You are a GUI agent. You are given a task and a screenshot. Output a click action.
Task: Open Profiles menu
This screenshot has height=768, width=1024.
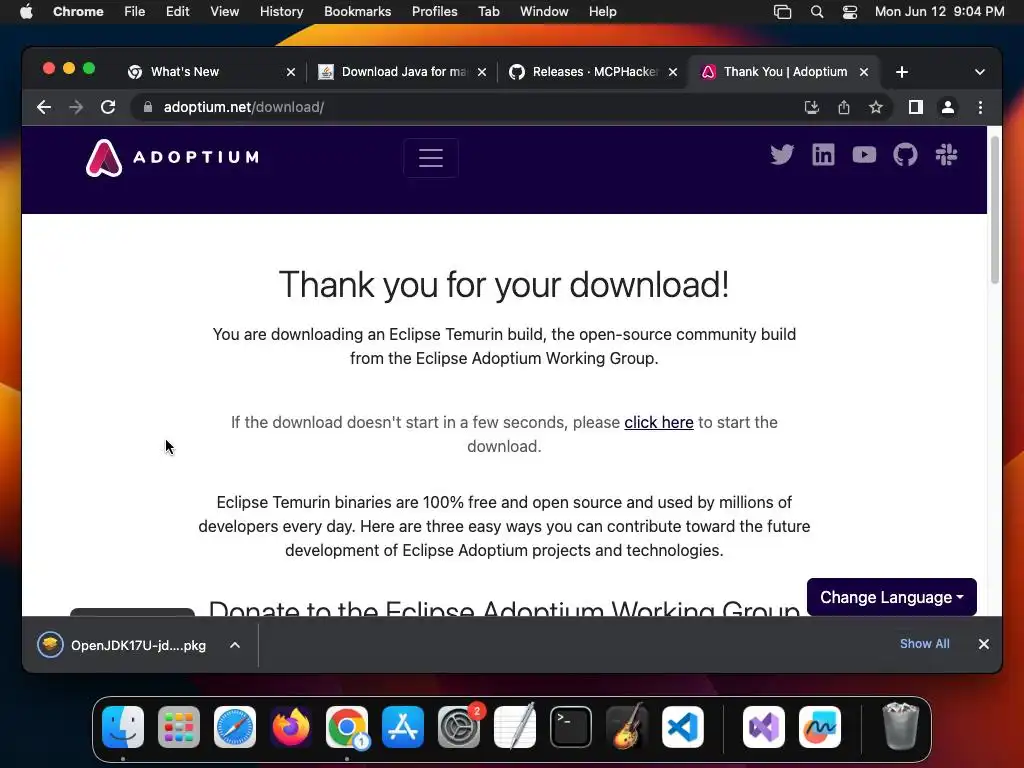click(x=434, y=12)
